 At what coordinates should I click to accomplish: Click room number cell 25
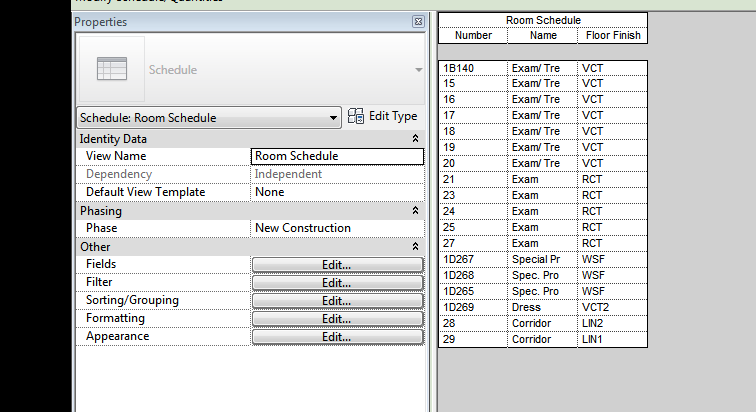pos(473,227)
